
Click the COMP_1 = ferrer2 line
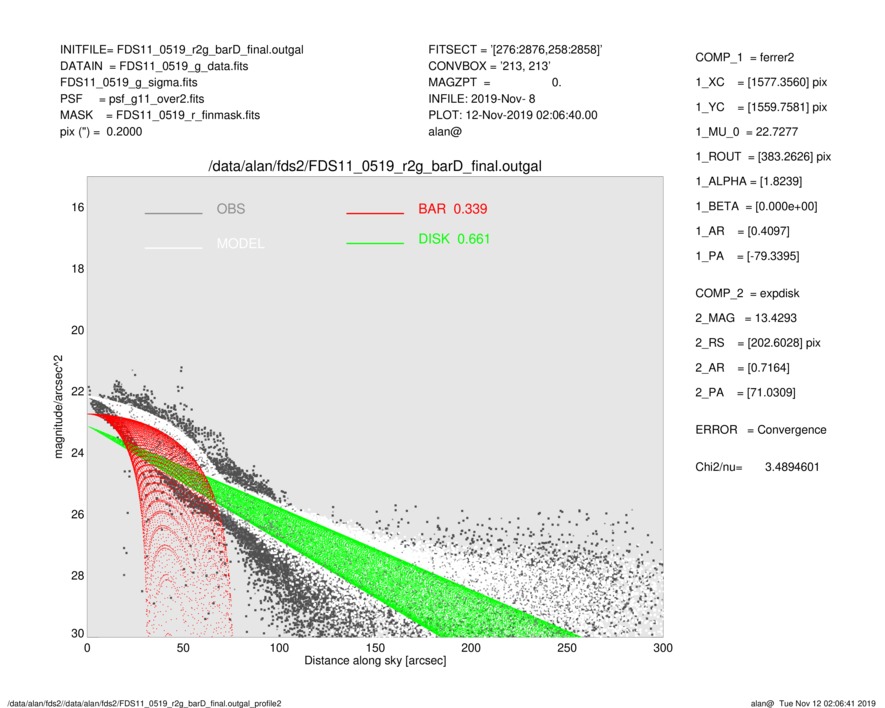point(744,58)
